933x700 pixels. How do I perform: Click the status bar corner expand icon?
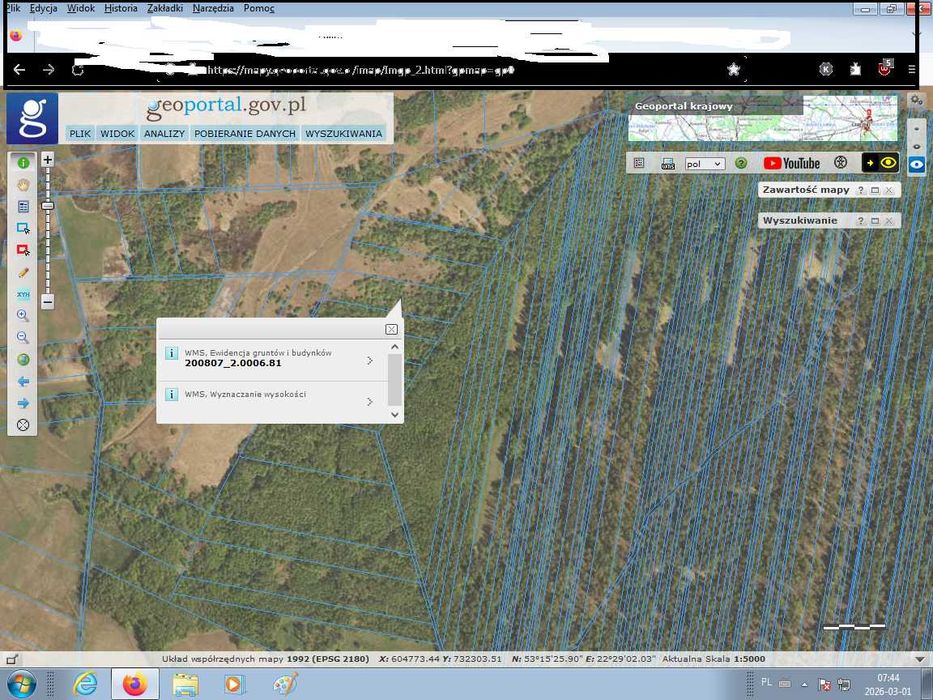click(12, 659)
